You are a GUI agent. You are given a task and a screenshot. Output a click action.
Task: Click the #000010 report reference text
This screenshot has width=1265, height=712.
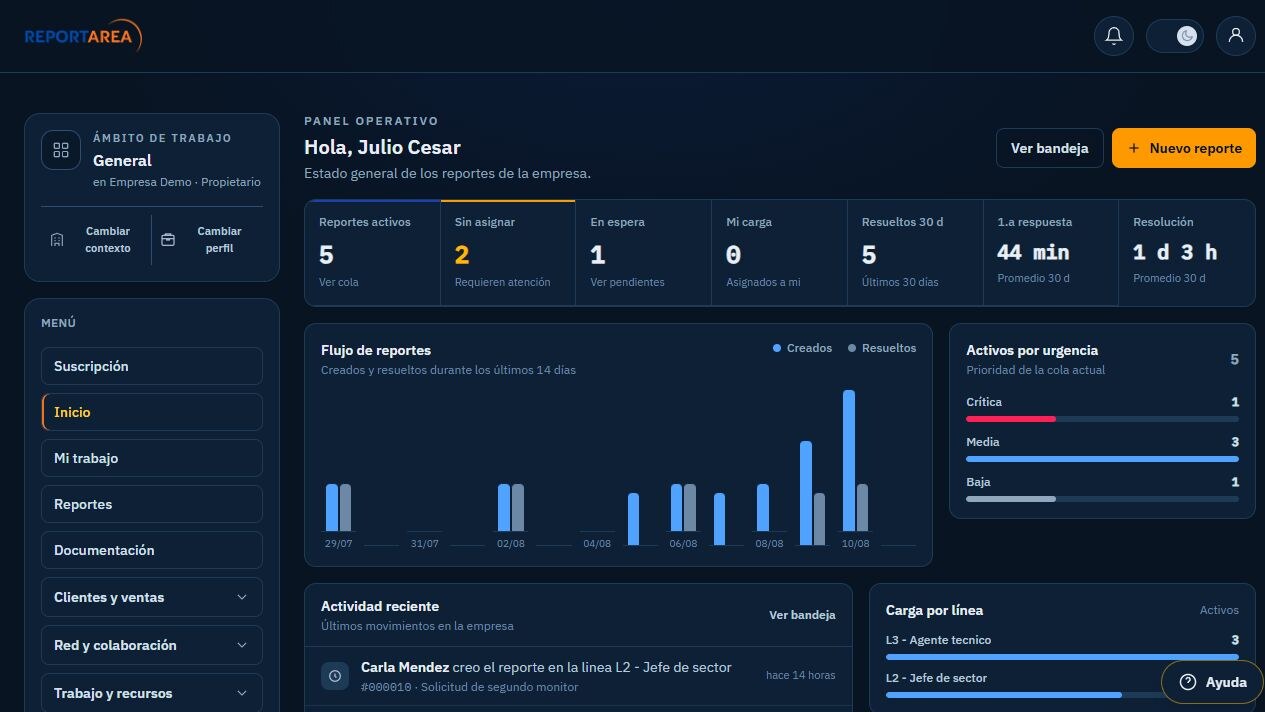(x=385, y=687)
